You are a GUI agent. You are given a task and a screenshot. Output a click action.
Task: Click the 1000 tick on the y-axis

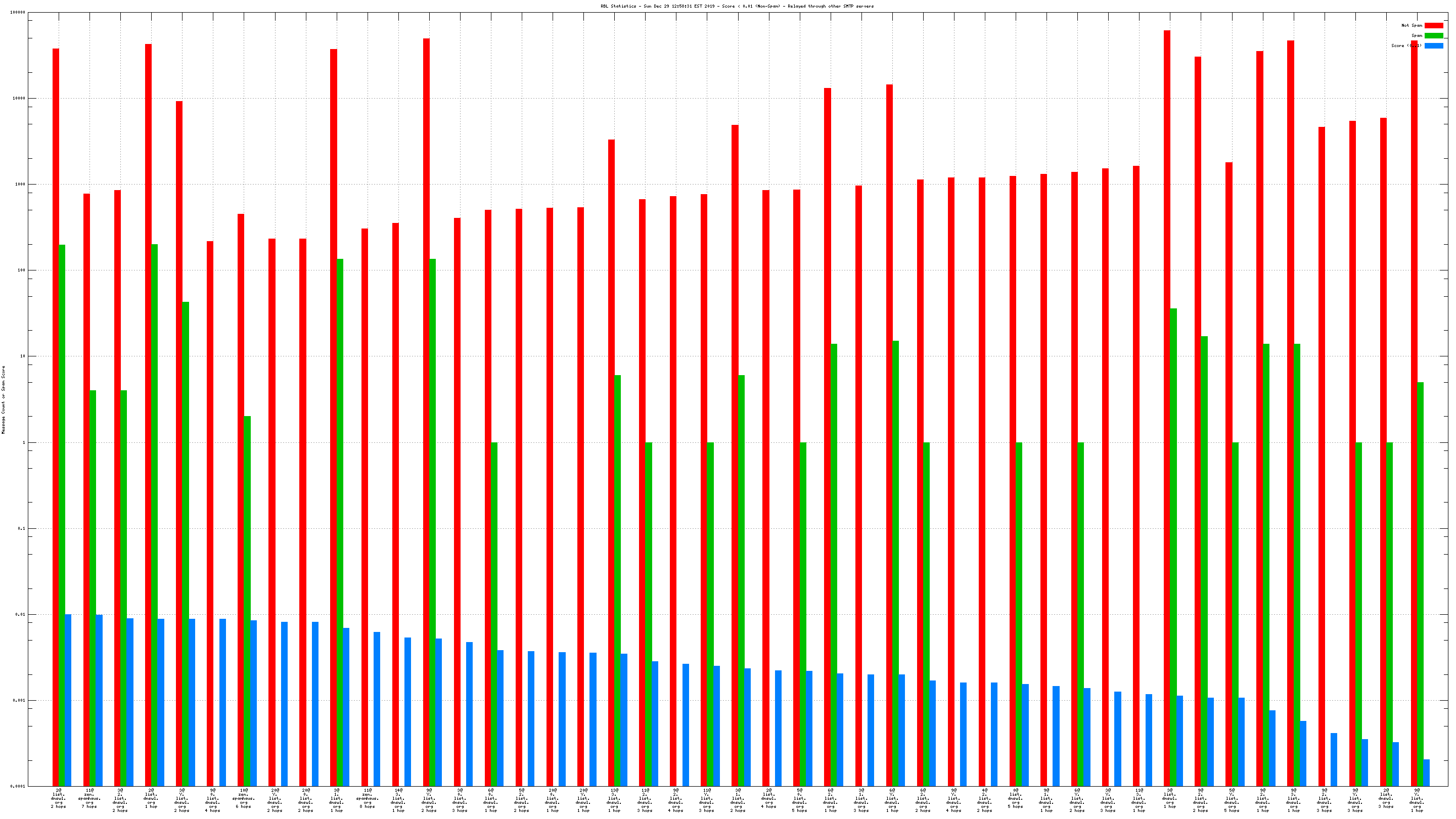(x=20, y=184)
